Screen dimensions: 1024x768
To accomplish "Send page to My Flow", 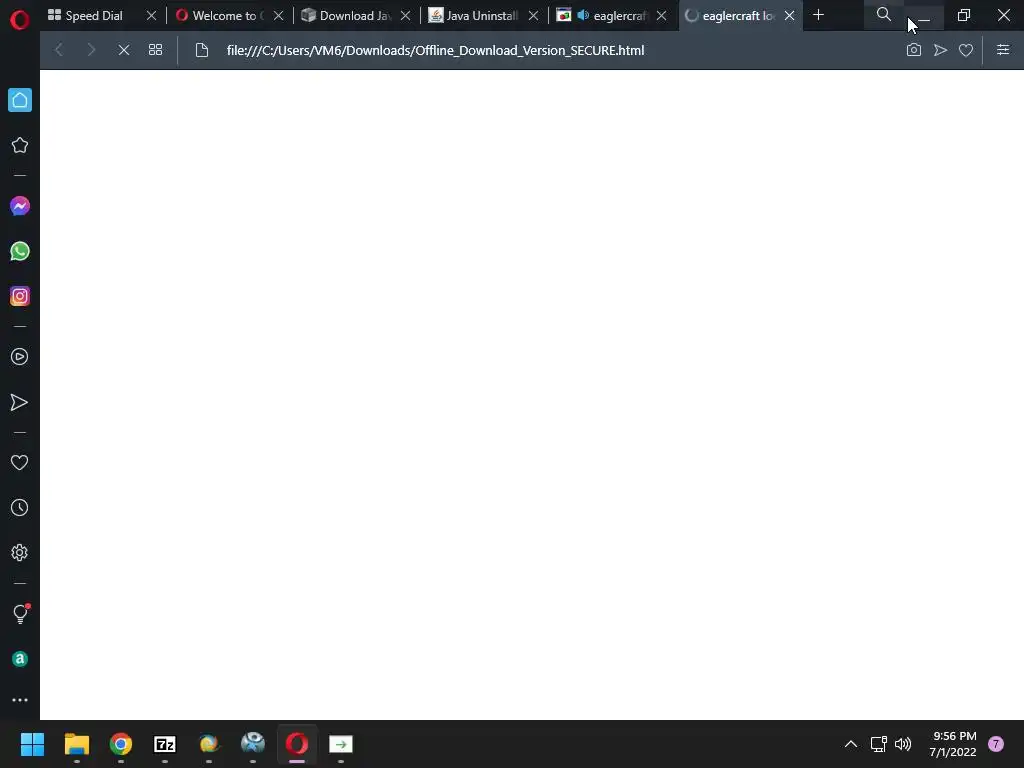I will coord(940,50).
